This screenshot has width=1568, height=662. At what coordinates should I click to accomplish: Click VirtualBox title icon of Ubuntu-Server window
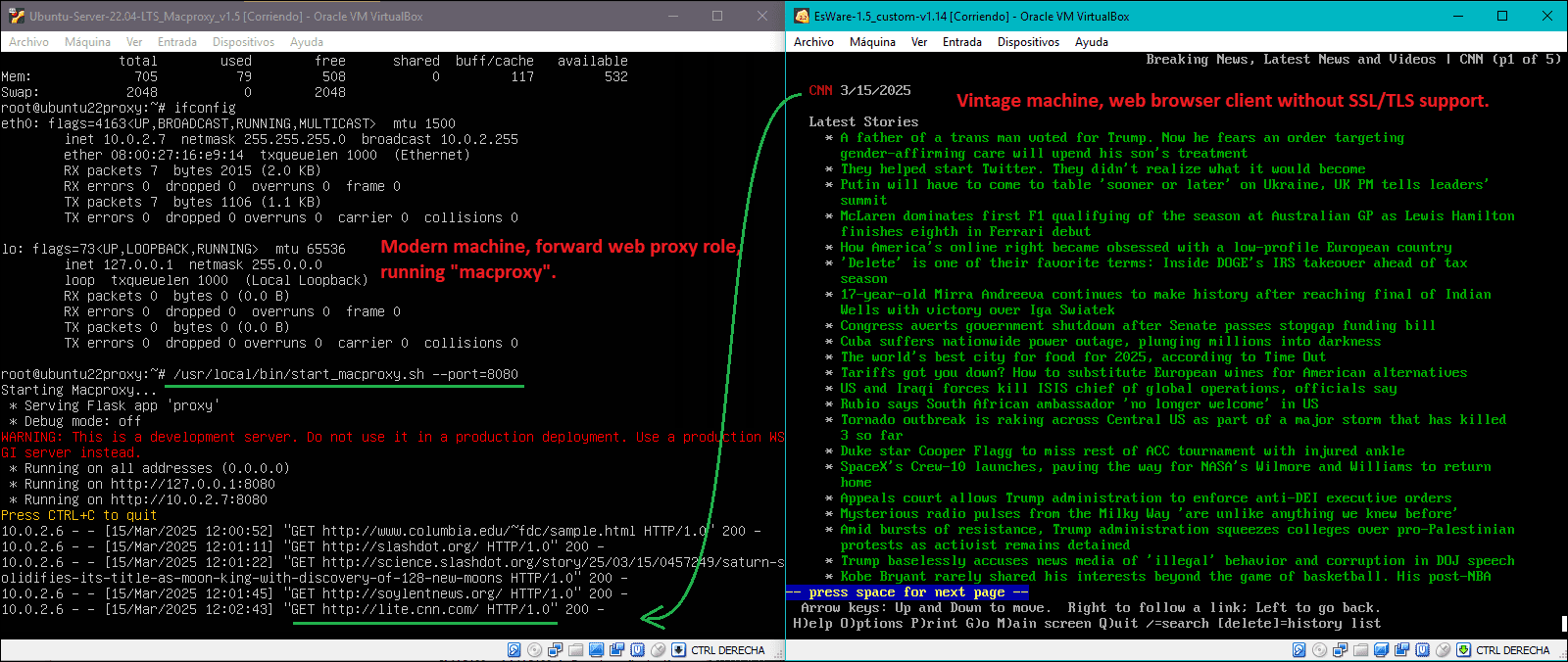point(17,16)
